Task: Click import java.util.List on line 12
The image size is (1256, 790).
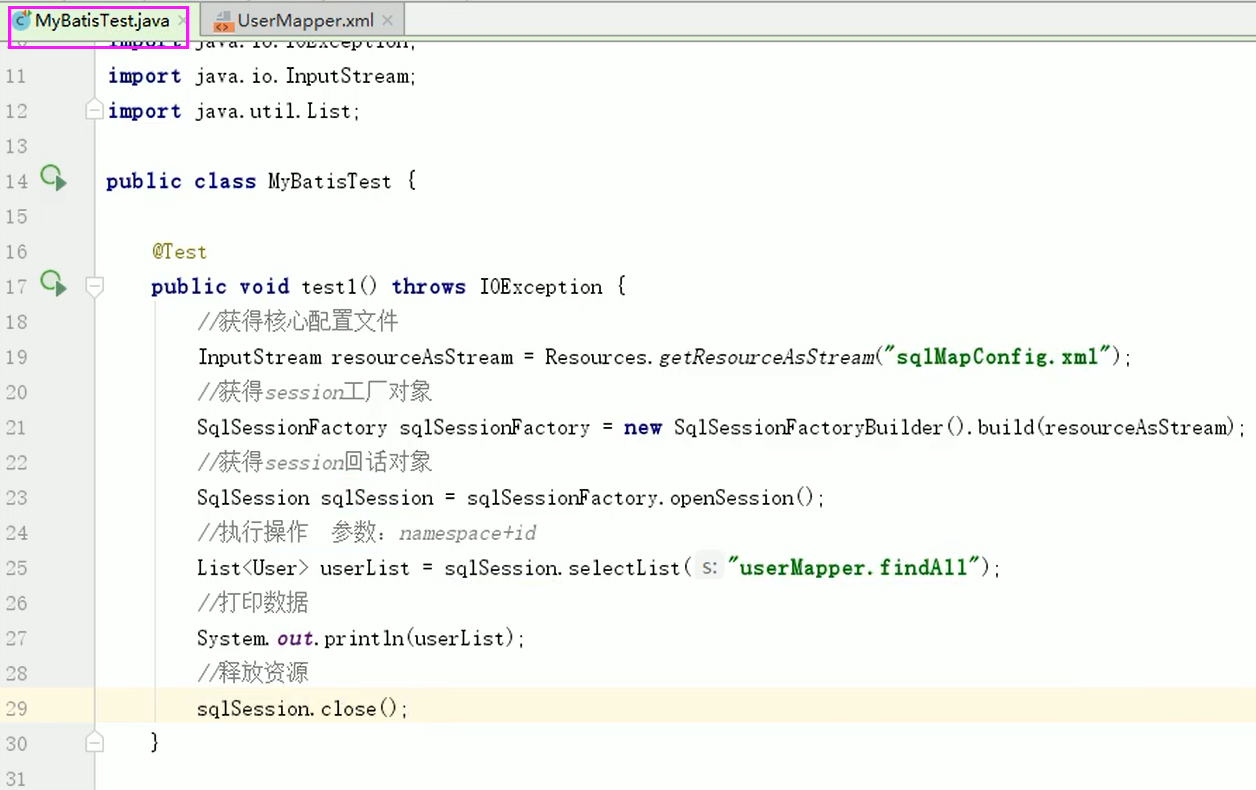Action: (x=234, y=111)
